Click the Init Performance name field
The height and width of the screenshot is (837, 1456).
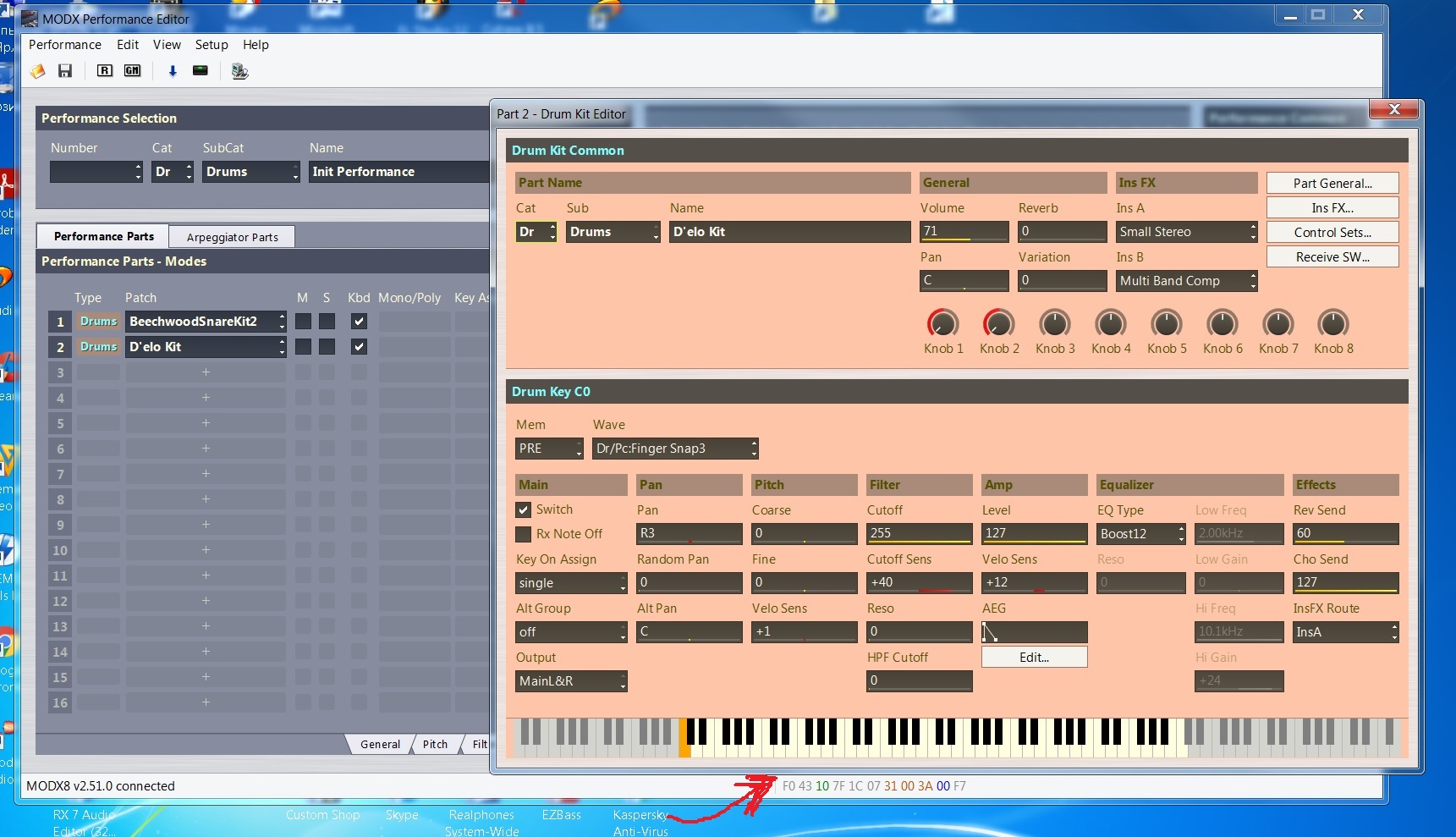point(399,172)
